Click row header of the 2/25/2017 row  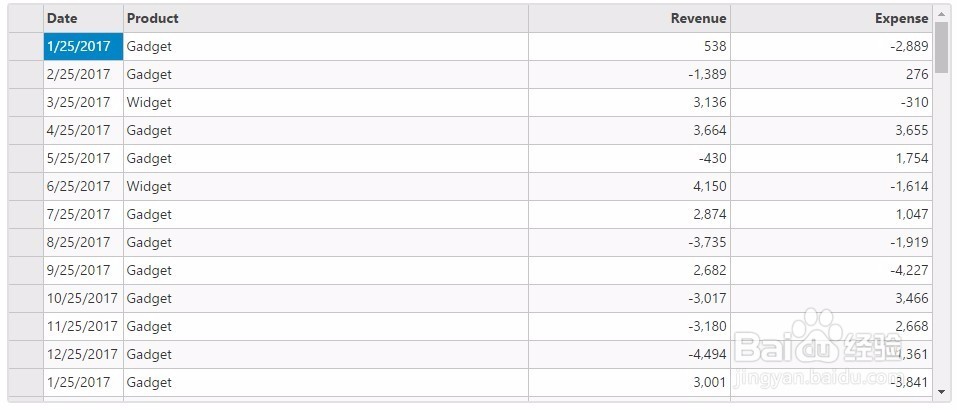(25, 74)
